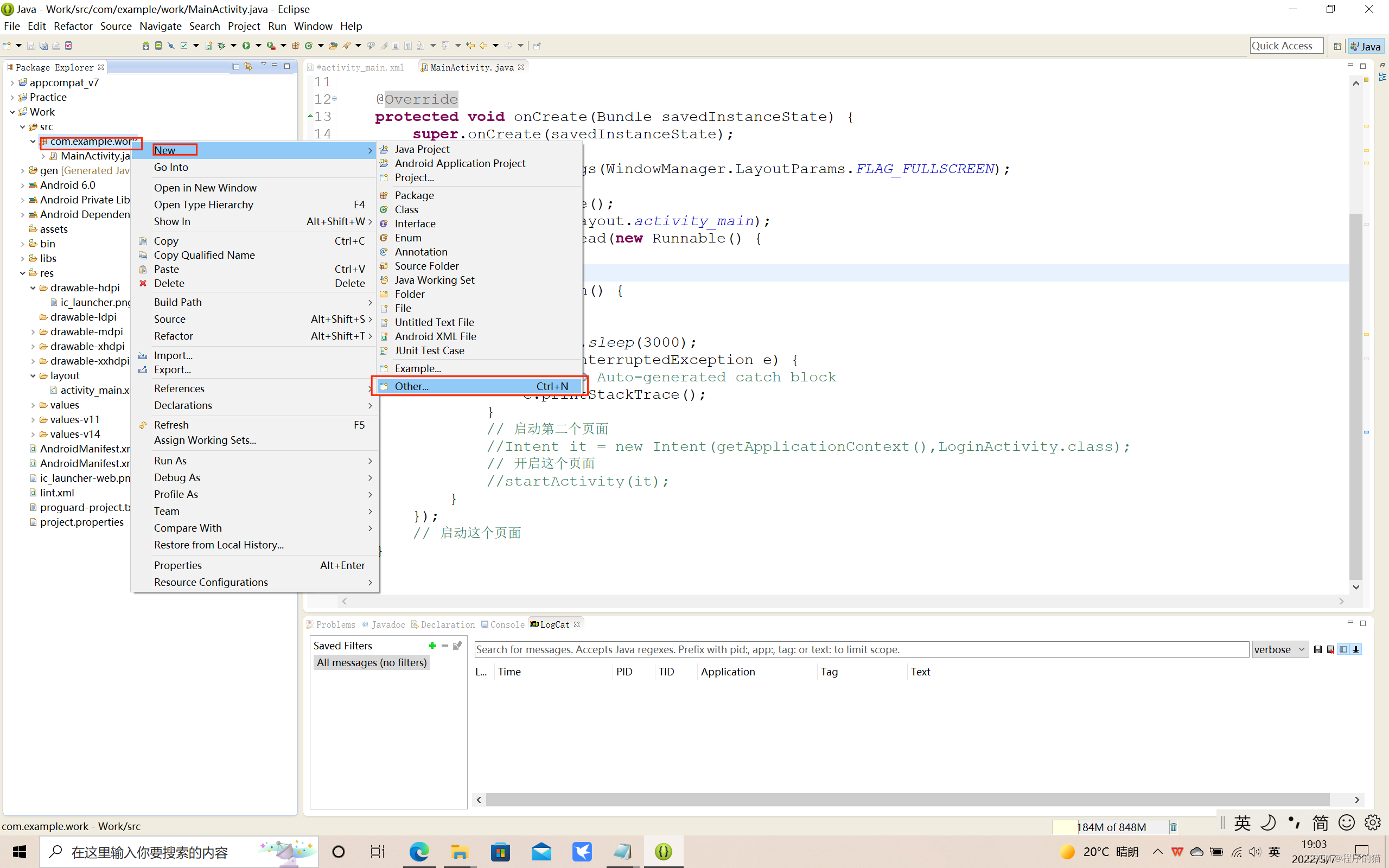Expand the Practice project node
Screen dimensions: 1389x868
(12, 98)
